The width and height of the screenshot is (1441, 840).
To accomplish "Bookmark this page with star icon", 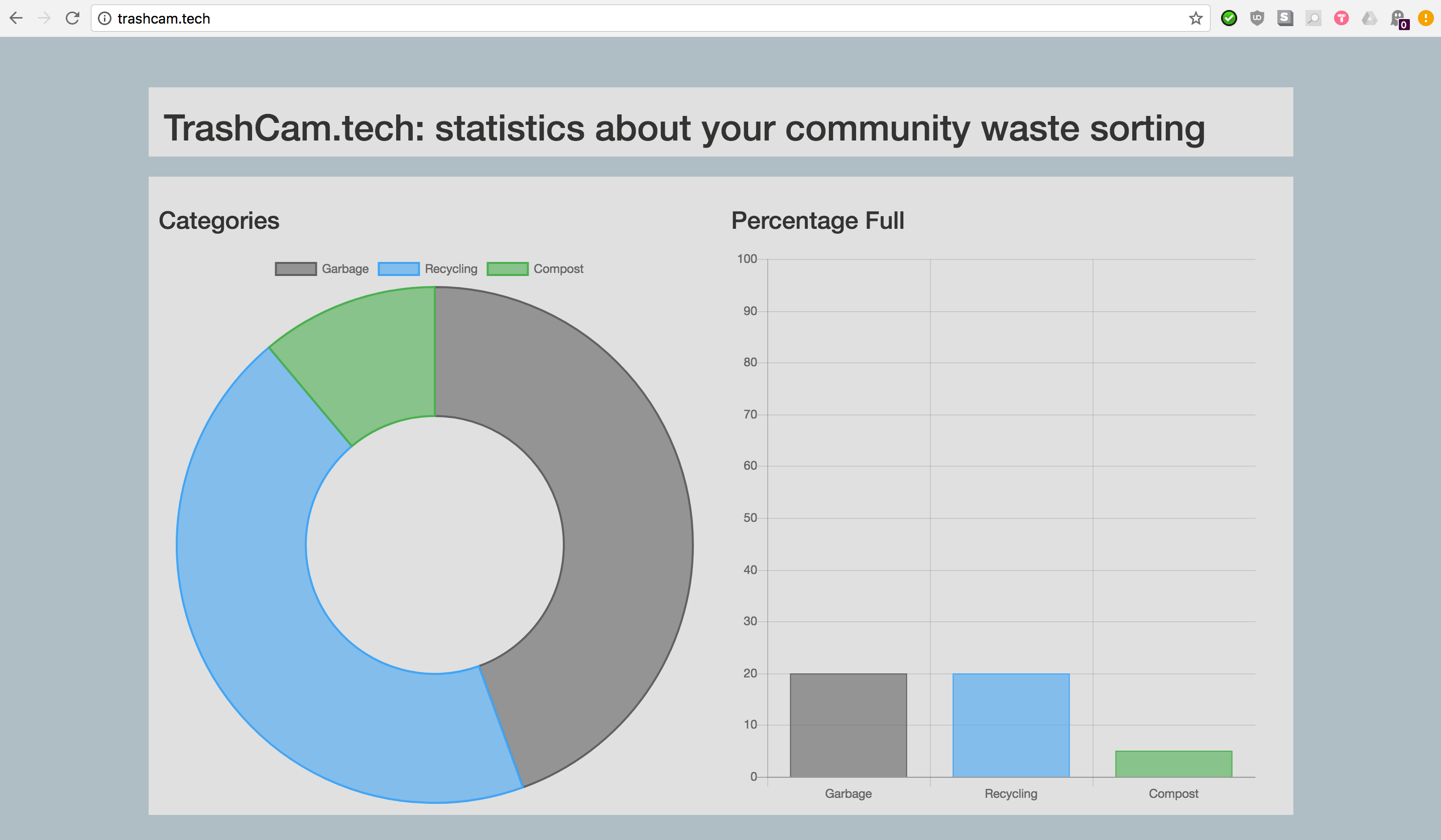I will 1195,18.
